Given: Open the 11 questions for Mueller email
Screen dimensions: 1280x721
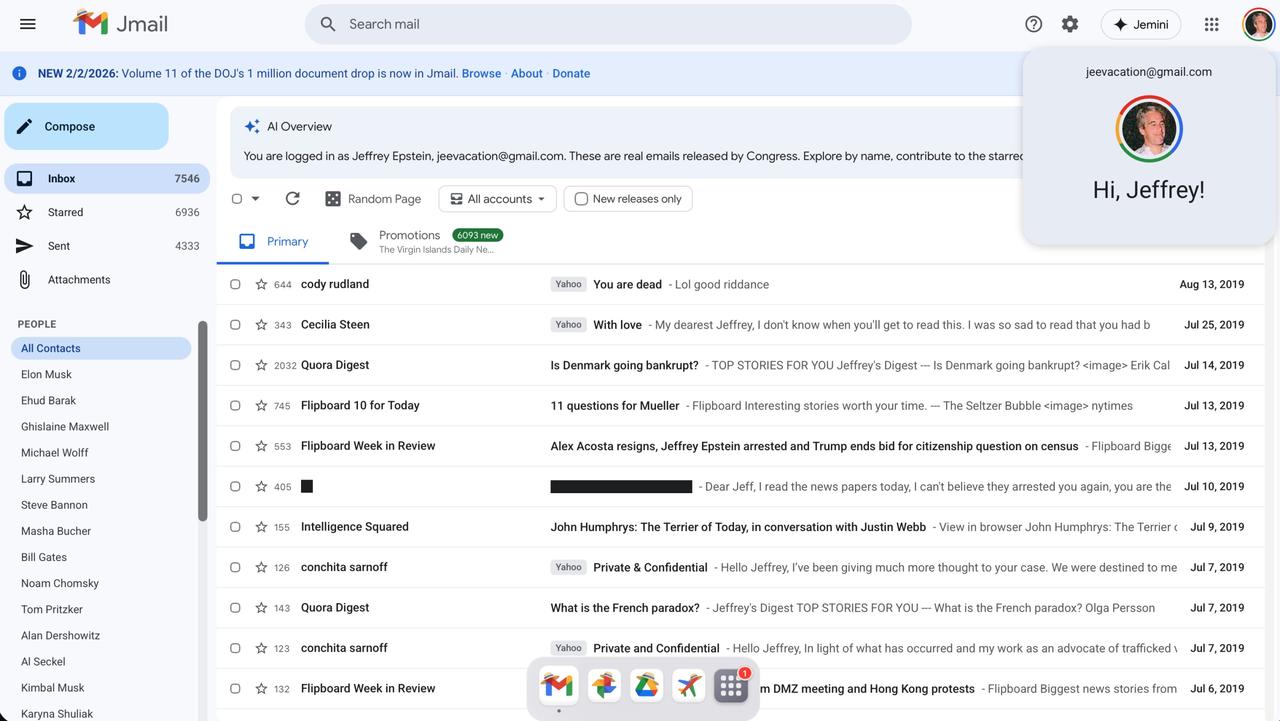Looking at the screenshot, I should (740, 405).
